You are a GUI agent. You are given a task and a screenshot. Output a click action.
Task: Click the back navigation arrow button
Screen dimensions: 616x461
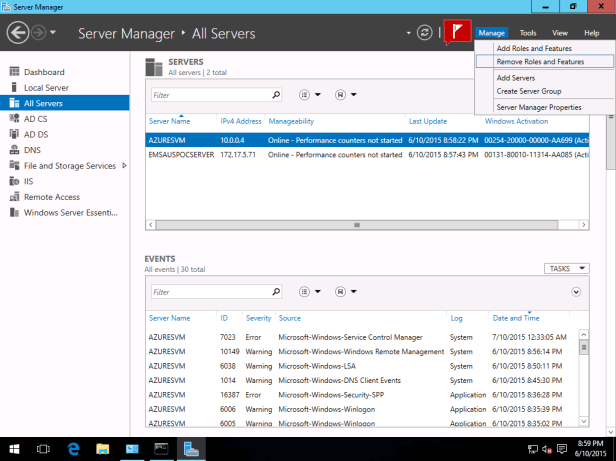pyautogui.click(x=18, y=33)
